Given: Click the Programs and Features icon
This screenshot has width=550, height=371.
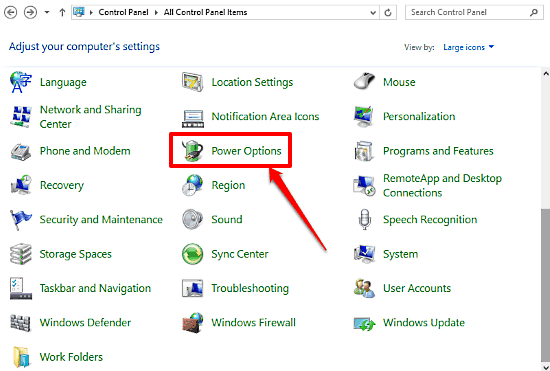Looking at the screenshot, I should tap(364, 151).
